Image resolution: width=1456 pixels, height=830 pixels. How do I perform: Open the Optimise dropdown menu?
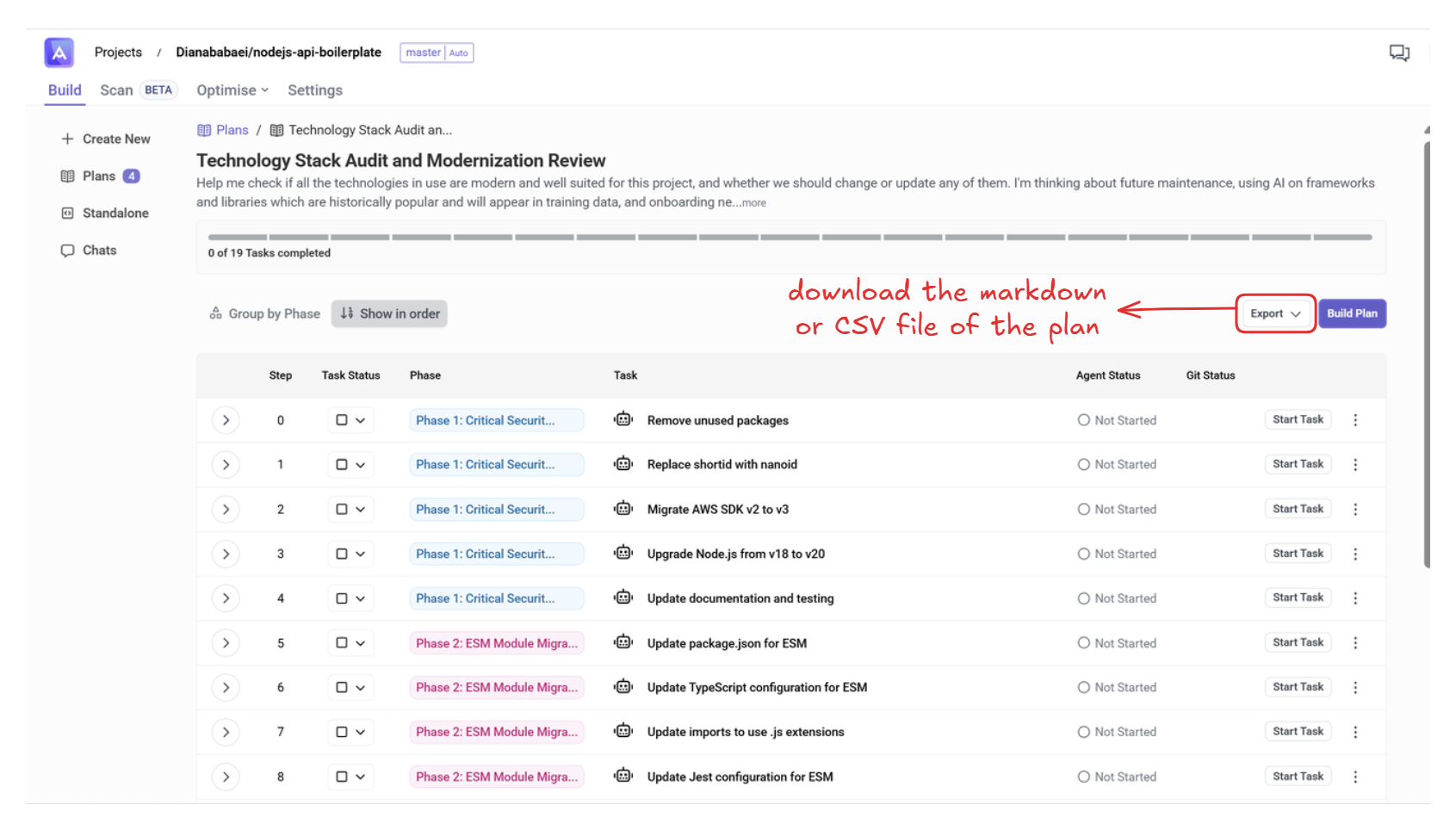[232, 90]
